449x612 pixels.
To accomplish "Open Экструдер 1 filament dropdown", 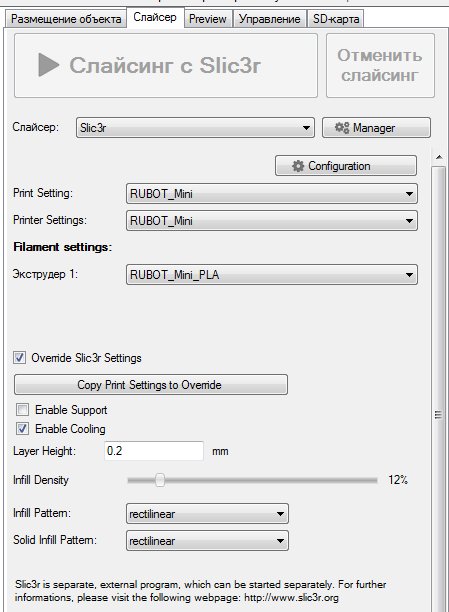I will point(272,274).
